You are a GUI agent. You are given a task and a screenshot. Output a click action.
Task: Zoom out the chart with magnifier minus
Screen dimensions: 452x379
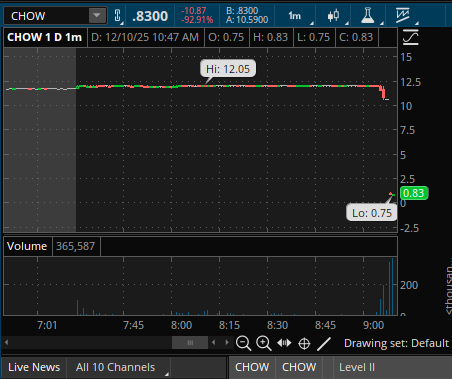coord(243,343)
